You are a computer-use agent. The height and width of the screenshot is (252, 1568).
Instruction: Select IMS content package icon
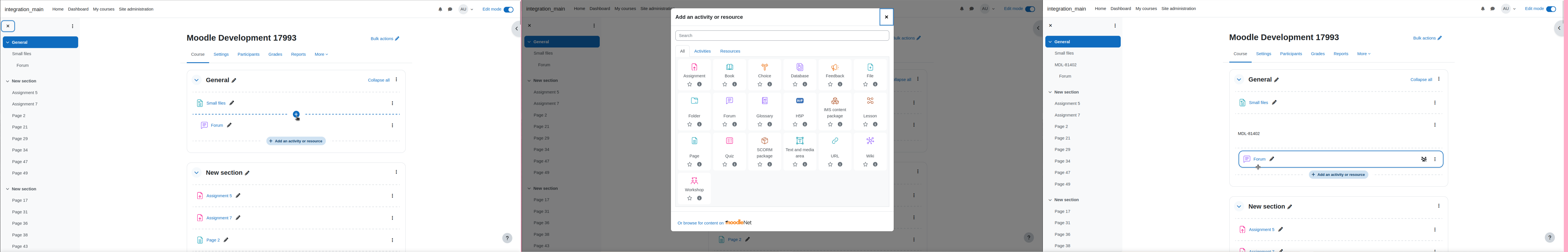[835, 101]
